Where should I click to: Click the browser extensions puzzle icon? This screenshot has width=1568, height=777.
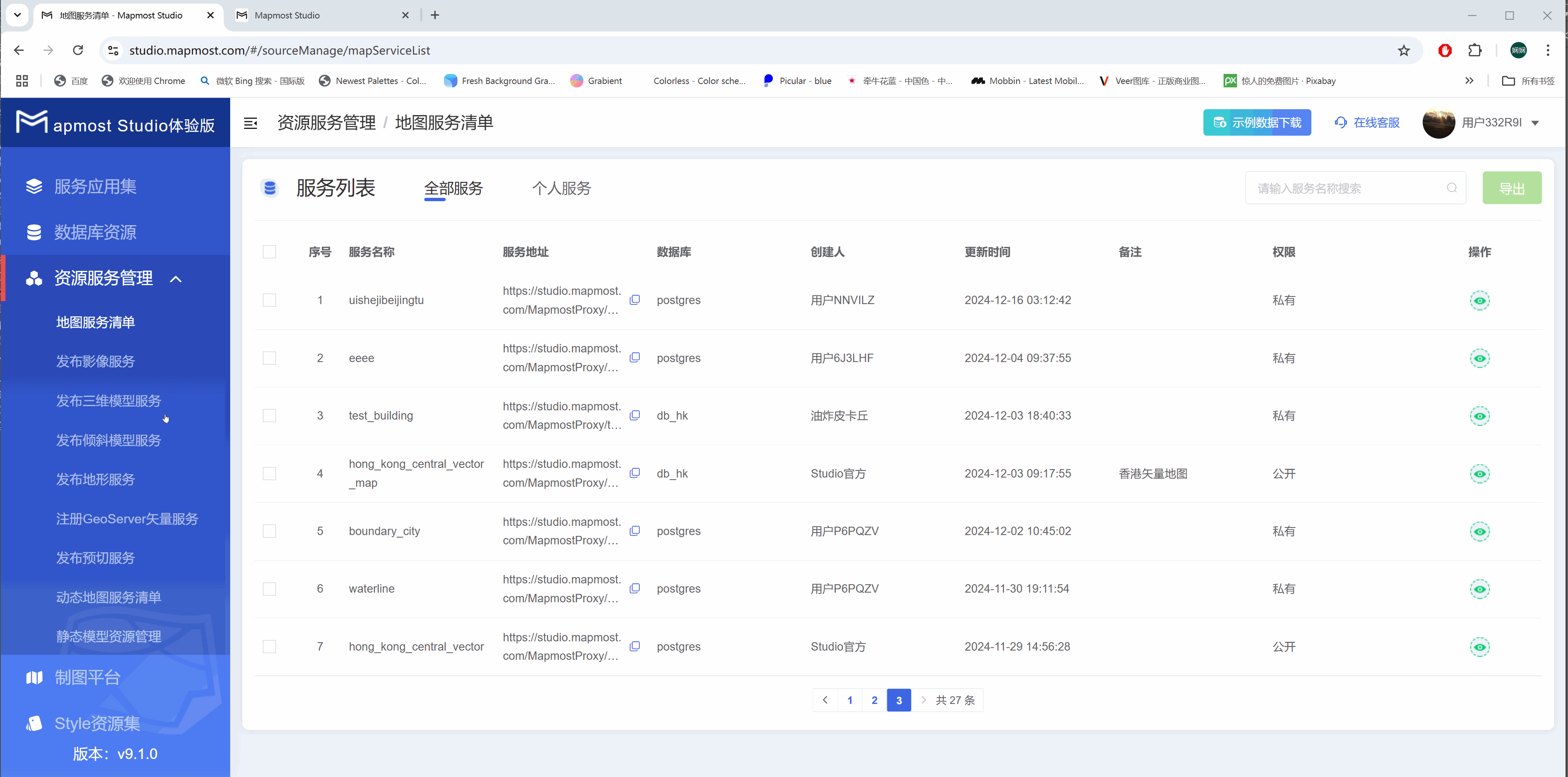coord(1475,50)
